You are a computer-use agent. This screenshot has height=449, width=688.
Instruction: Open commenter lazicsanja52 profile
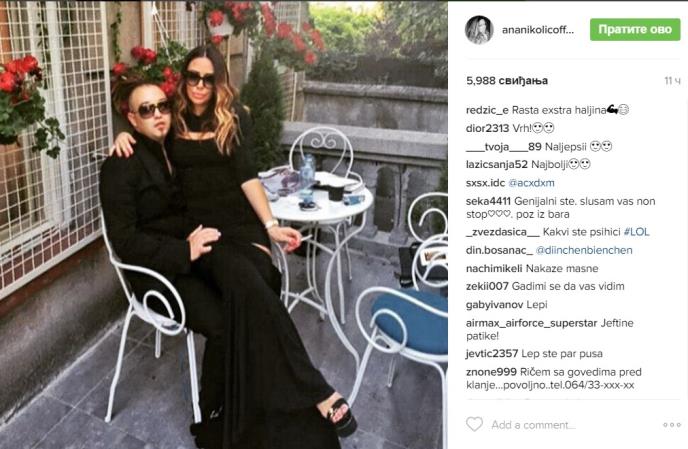pos(497,165)
